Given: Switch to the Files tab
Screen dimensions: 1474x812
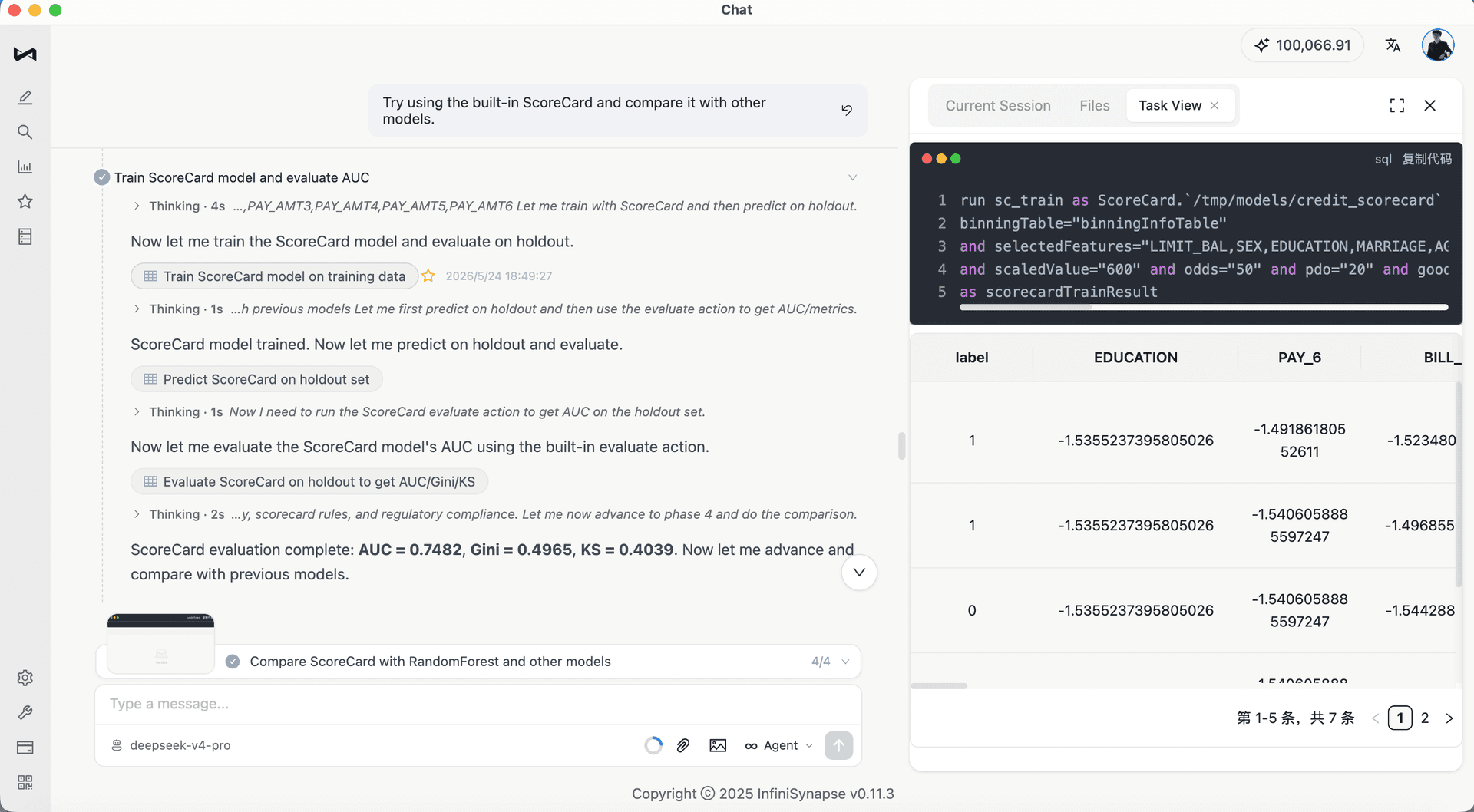Looking at the screenshot, I should click(1095, 106).
